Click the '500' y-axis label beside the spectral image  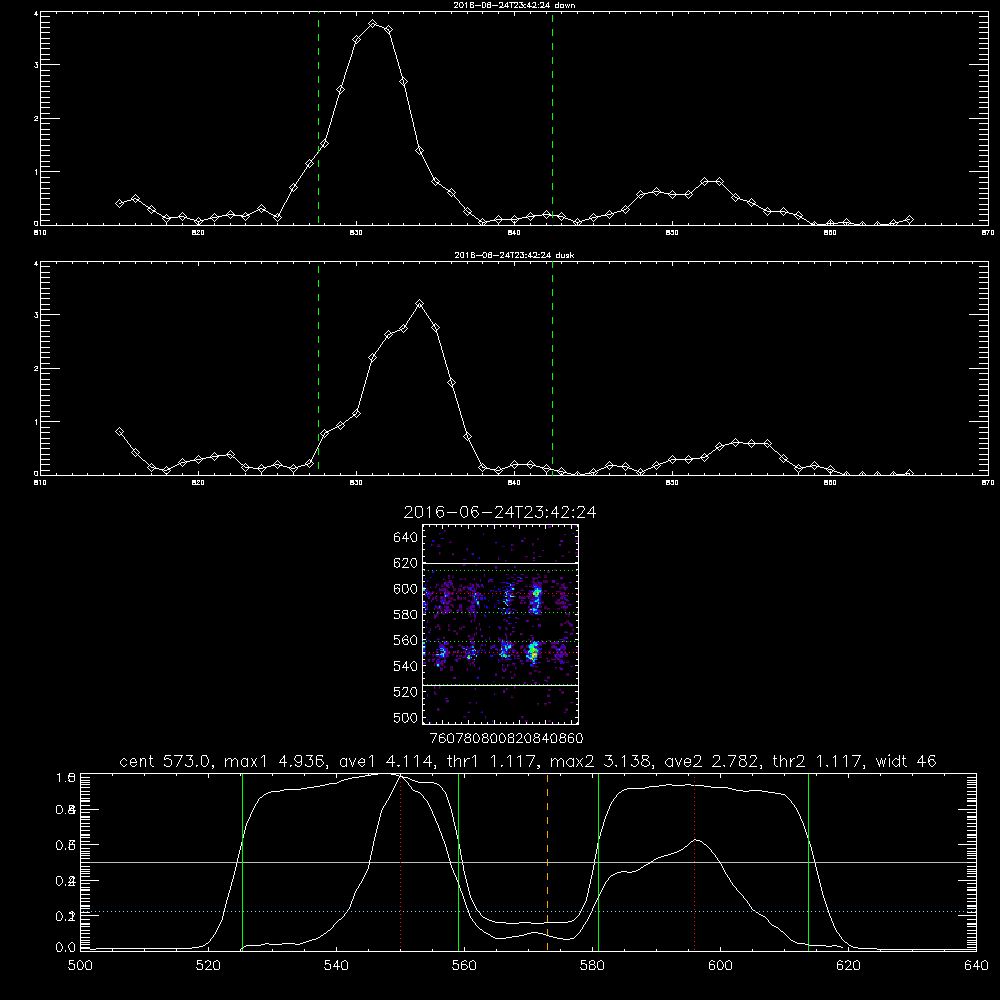pyautogui.click(x=405, y=717)
